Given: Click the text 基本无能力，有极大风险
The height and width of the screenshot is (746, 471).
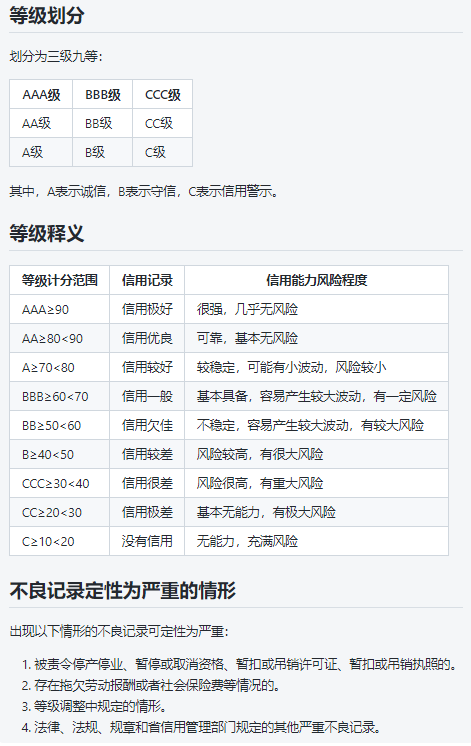Looking at the screenshot, I should pos(266,512).
